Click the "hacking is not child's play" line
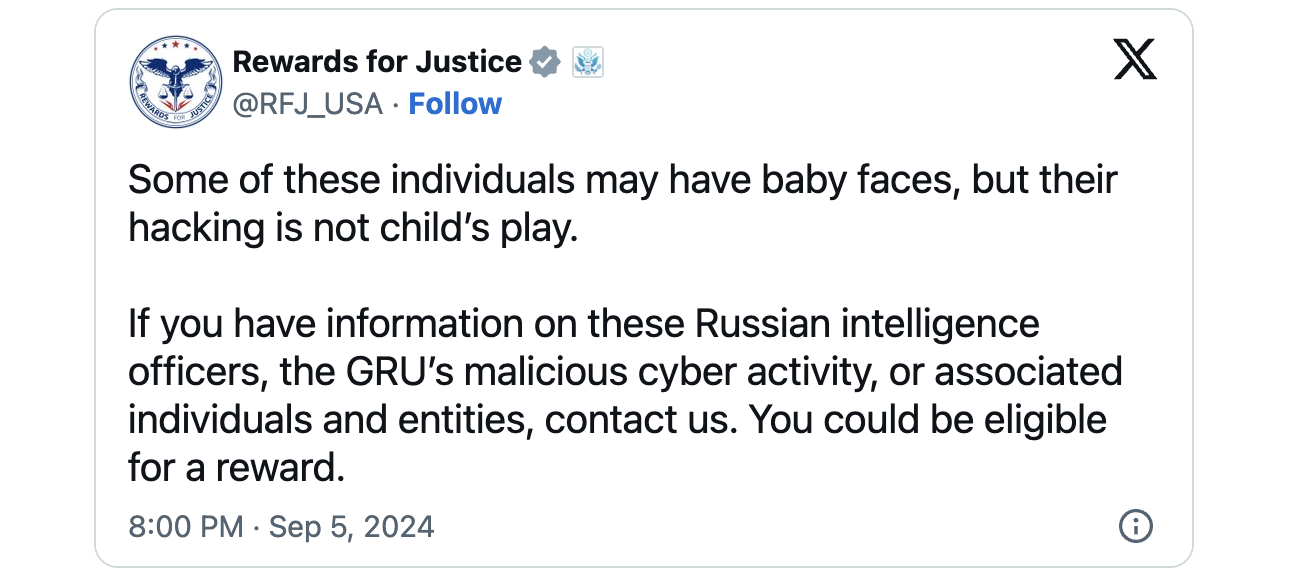 point(354,228)
